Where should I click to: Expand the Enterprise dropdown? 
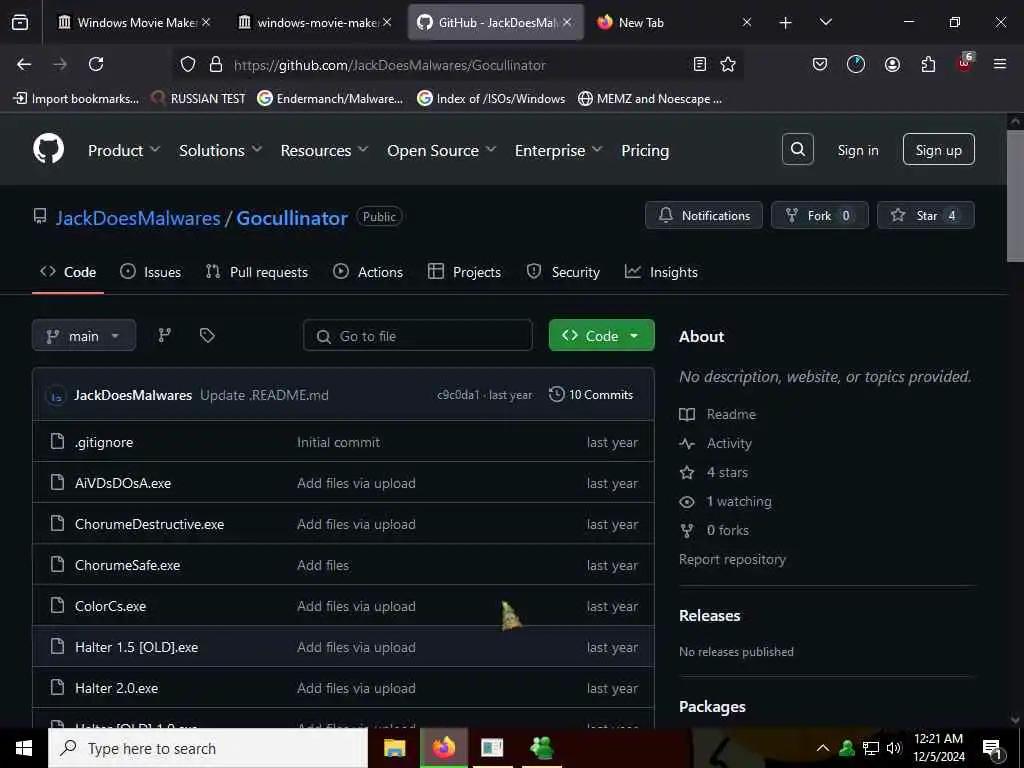(x=558, y=150)
